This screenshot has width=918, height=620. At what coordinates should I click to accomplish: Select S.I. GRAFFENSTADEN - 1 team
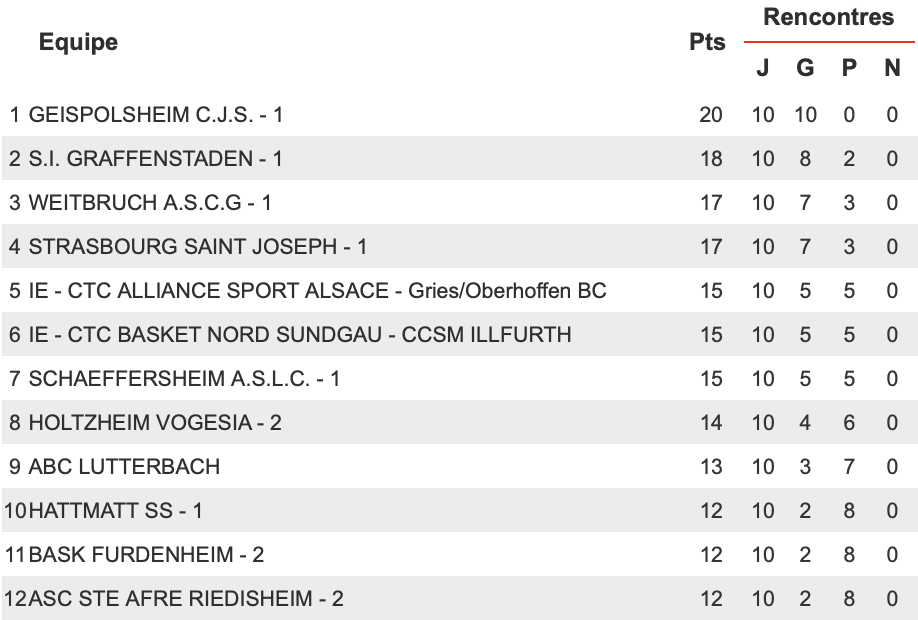[x=459, y=159]
